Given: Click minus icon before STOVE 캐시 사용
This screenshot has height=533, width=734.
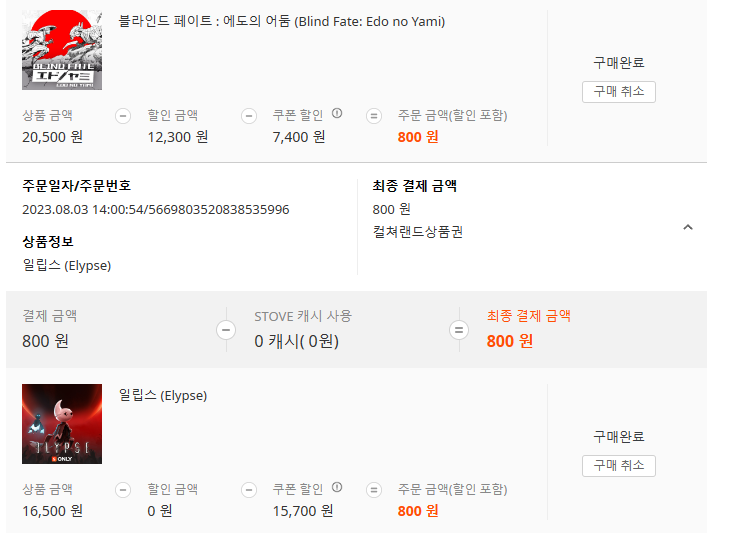Looking at the screenshot, I should (227, 329).
